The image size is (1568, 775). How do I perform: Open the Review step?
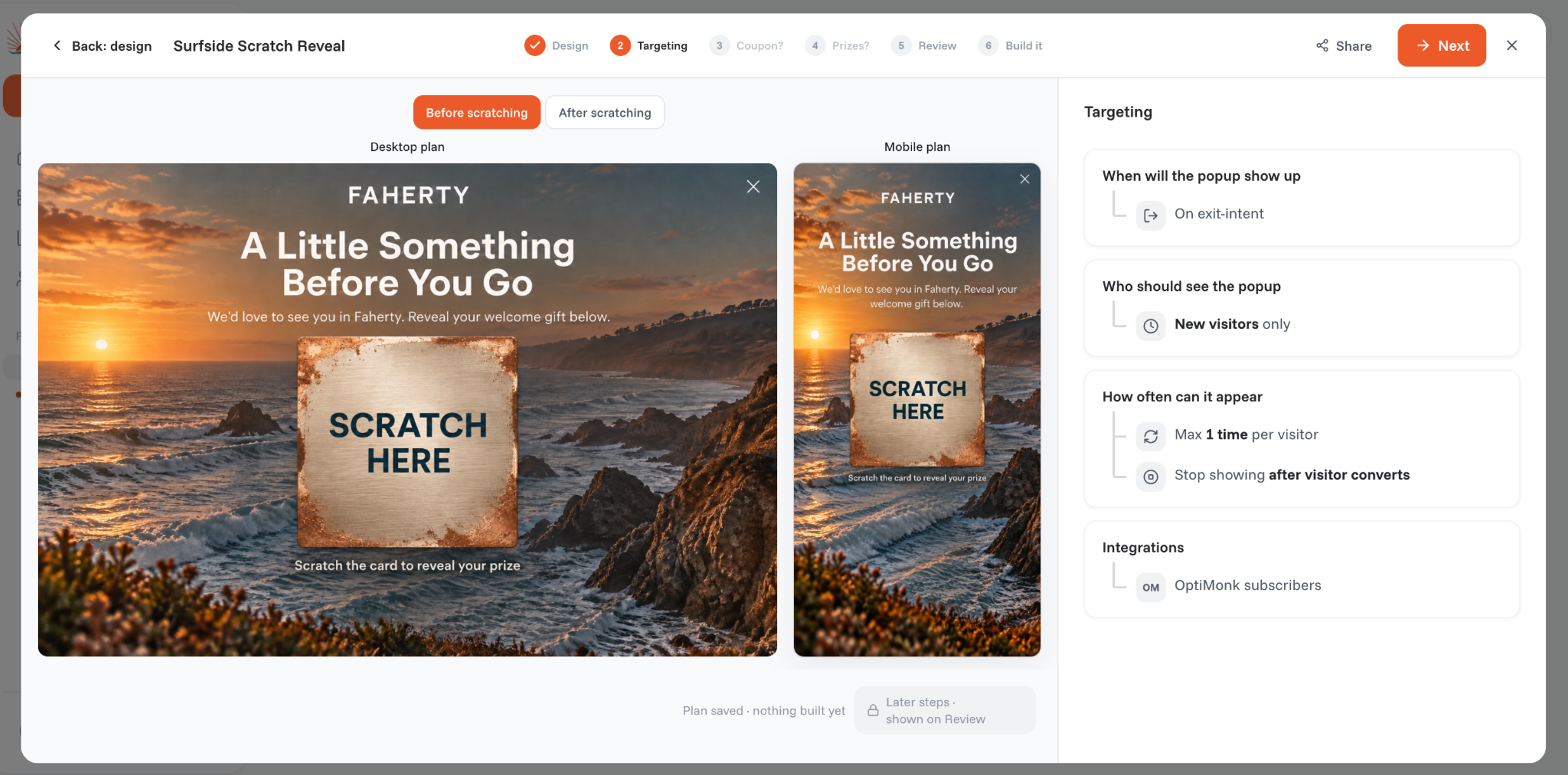point(923,46)
